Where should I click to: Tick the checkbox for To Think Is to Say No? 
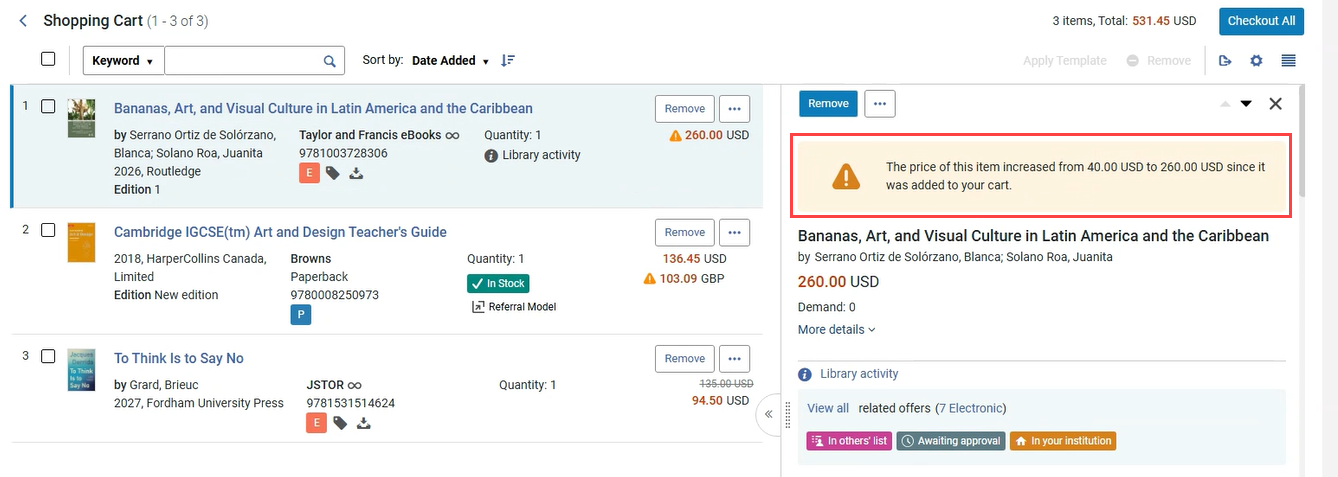[x=48, y=356]
